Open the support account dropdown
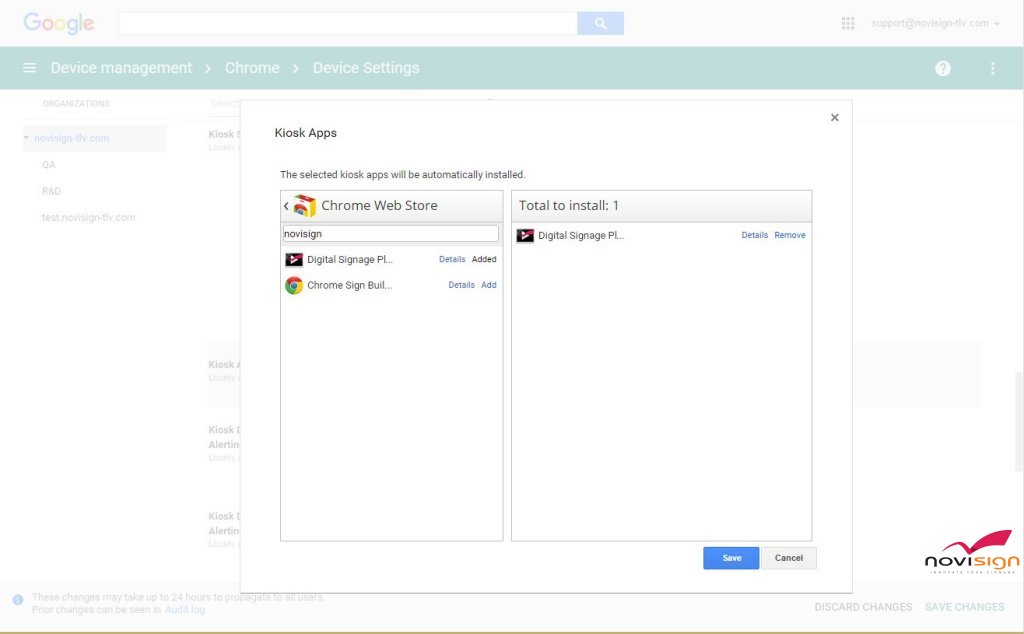The image size is (1024, 634). click(935, 24)
